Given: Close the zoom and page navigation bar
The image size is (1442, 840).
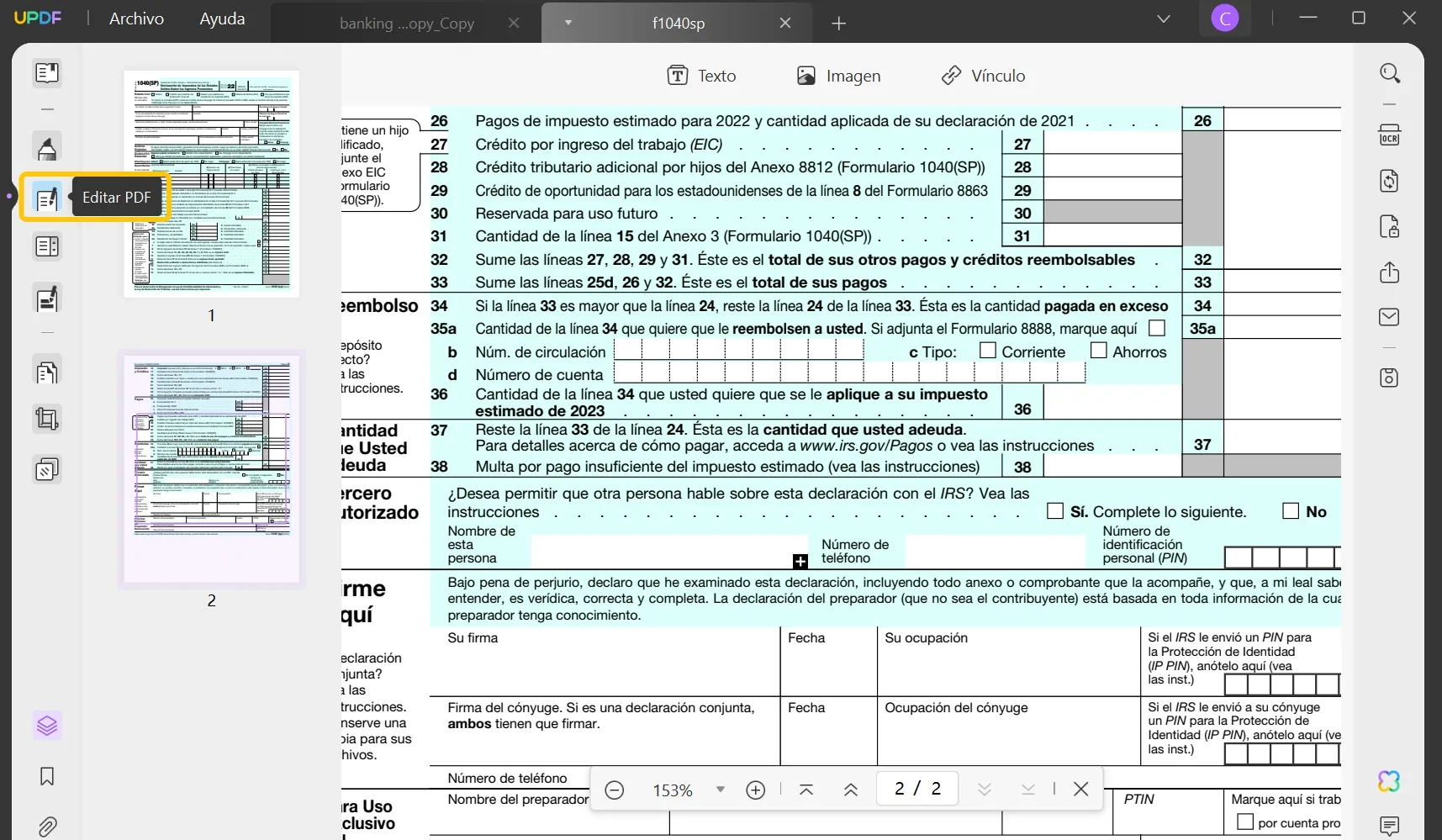Looking at the screenshot, I should tap(1081, 789).
